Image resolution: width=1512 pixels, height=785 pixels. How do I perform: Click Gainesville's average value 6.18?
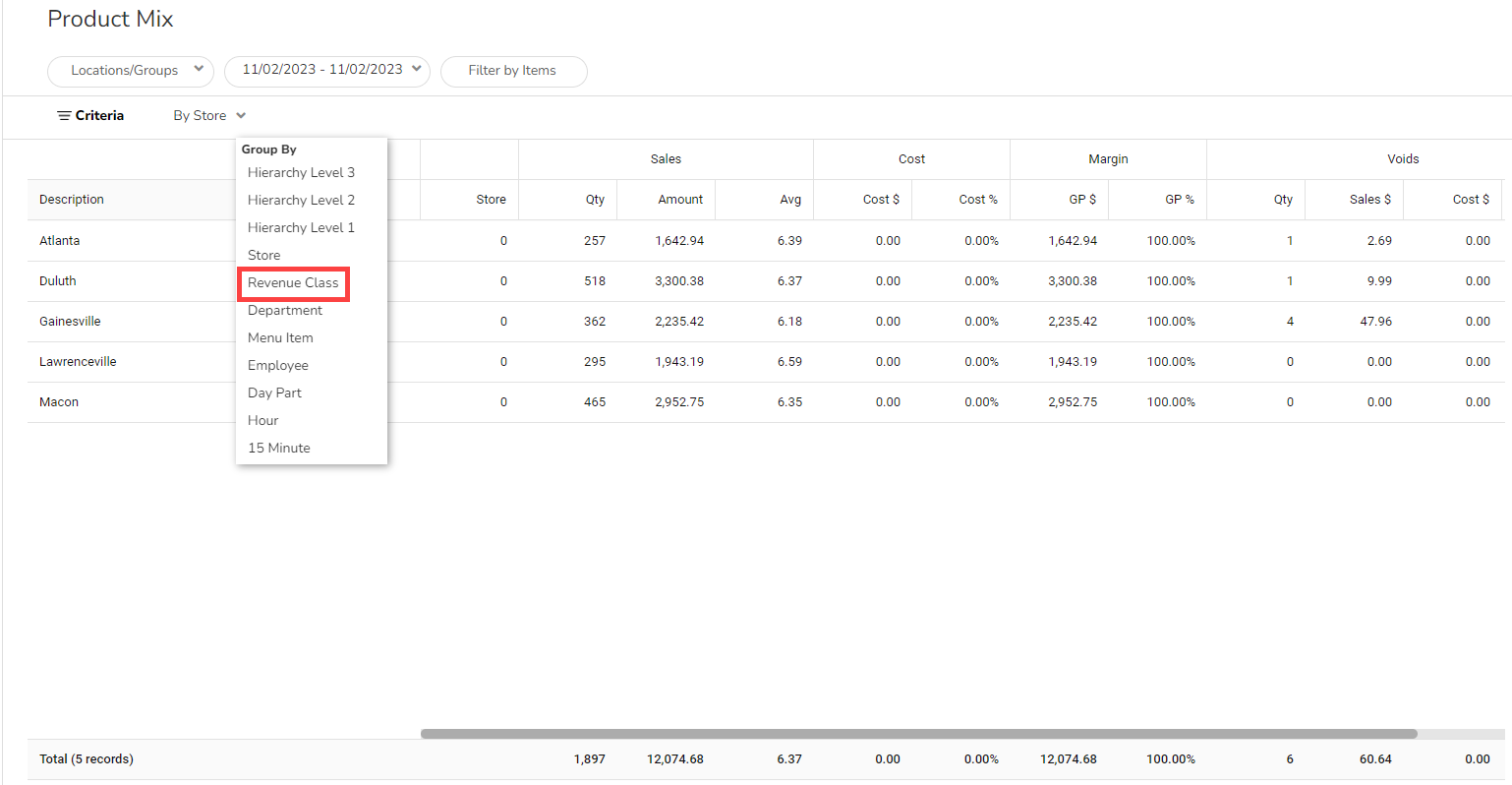coord(789,322)
